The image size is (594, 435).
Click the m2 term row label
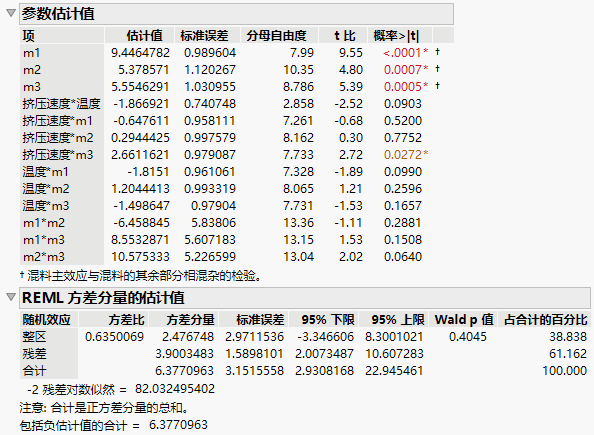(31, 70)
